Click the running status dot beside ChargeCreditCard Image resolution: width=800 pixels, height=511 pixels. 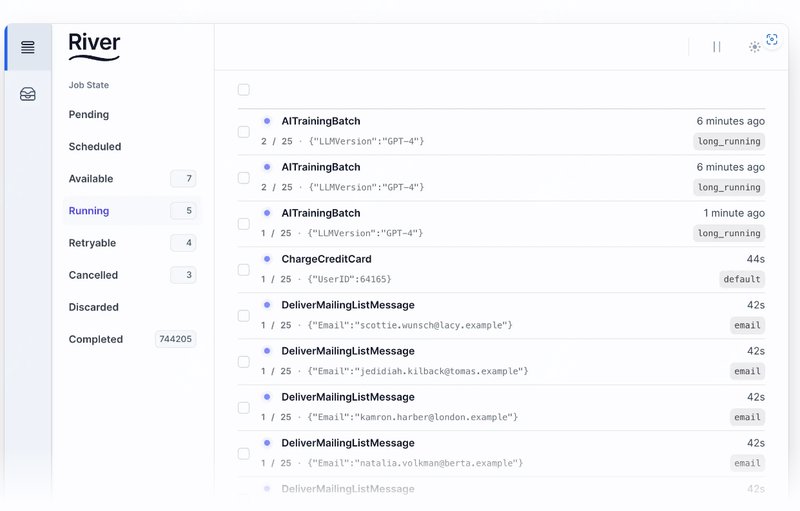click(267, 259)
